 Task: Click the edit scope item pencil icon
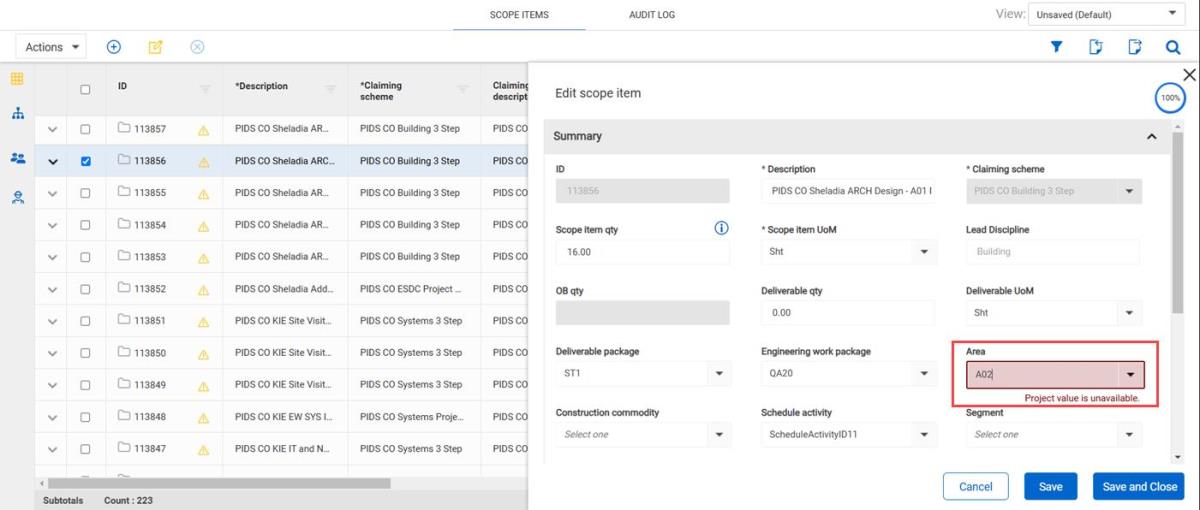(x=155, y=47)
